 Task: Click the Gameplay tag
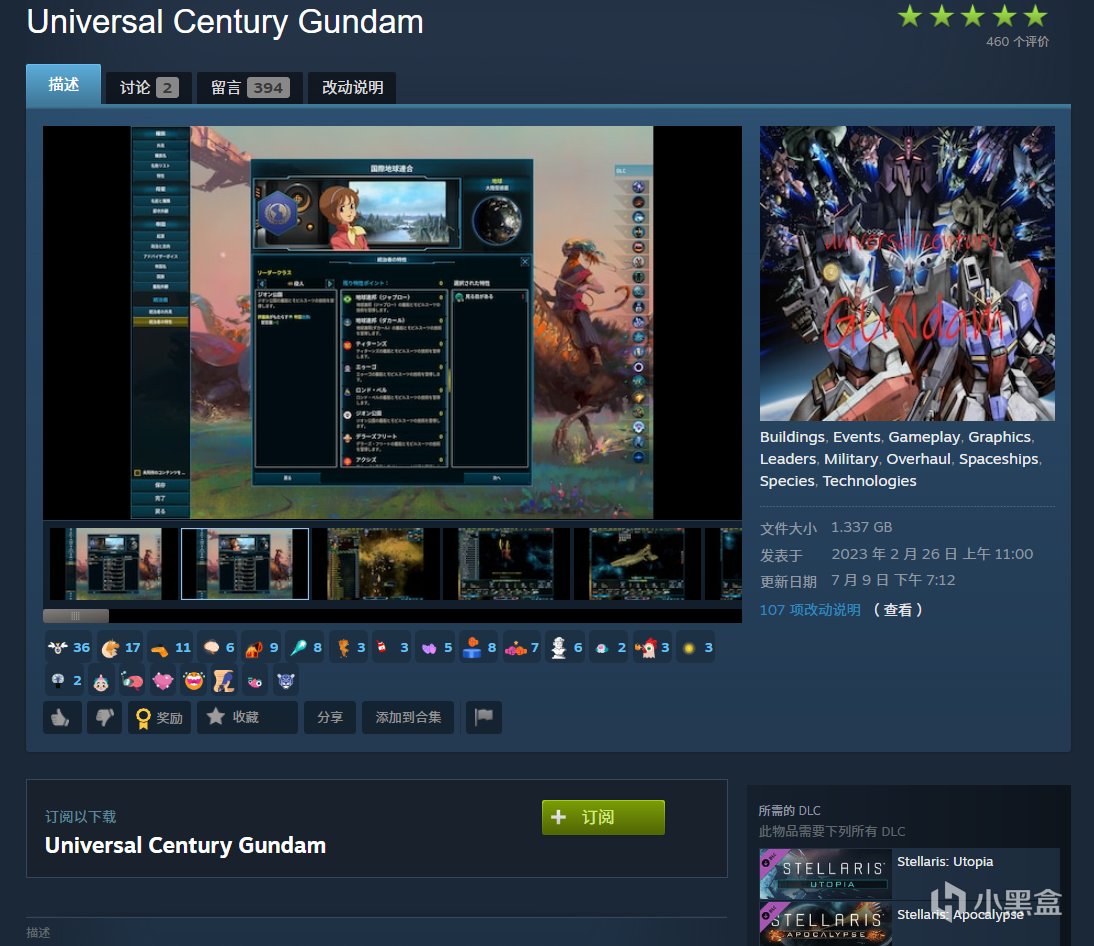click(x=924, y=437)
